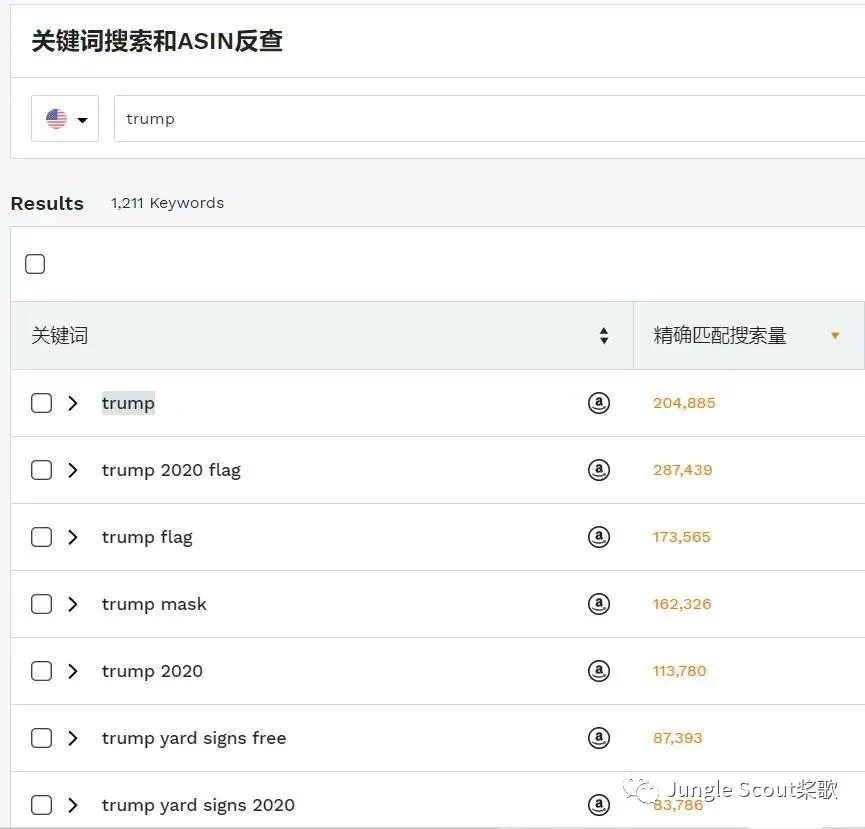The width and height of the screenshot is (865, 829).
Task: Check the box for trump 2020 flag
Action: click(41, 470)
